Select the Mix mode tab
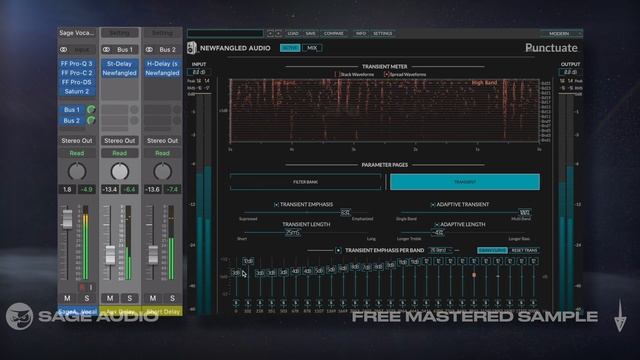The height and width of the screenshot is (360, 640). click(x=312, y=48)
